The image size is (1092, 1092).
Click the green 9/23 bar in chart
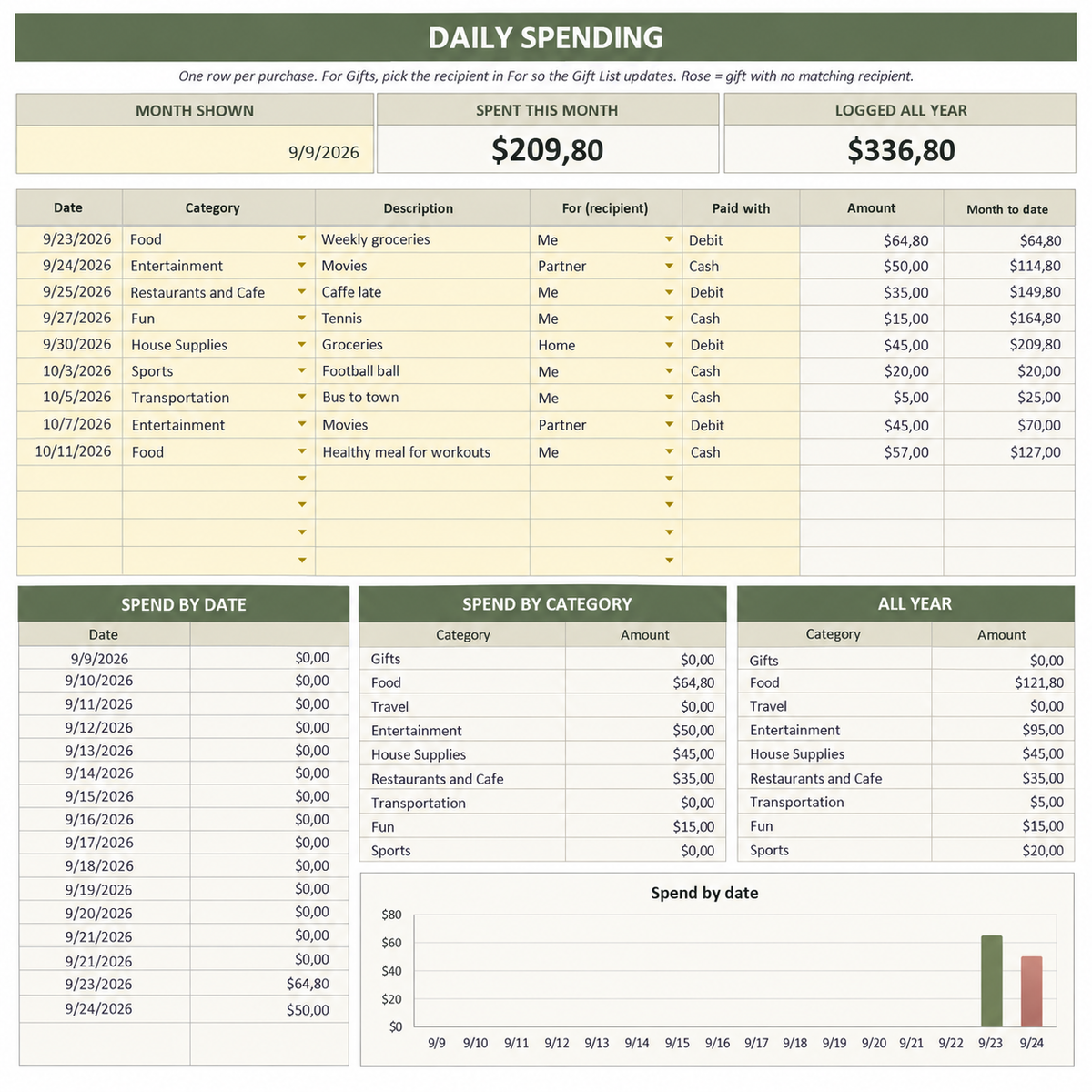[x=991, y=981]
